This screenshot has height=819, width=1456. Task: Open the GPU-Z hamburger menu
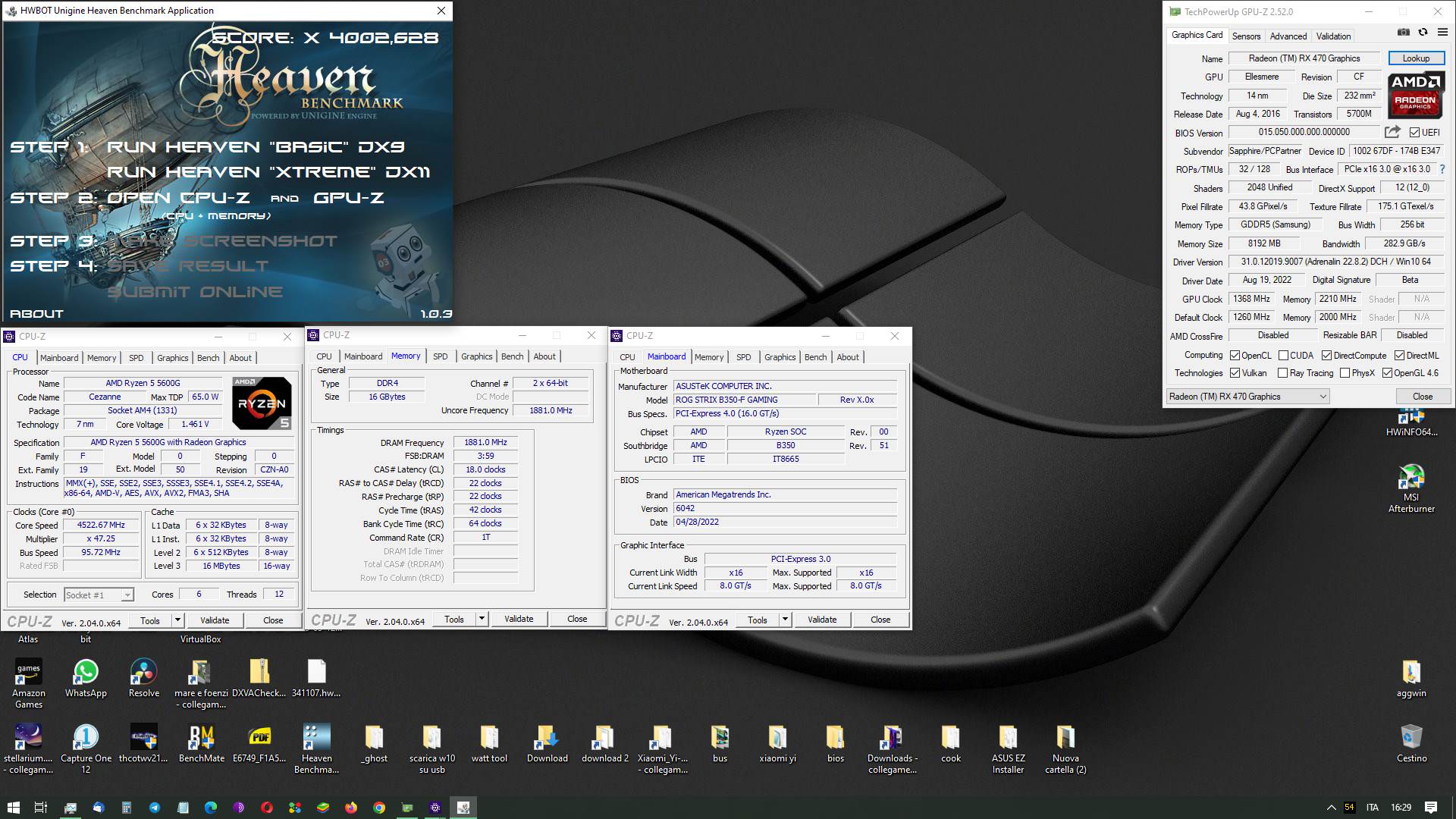point(1442,33)
